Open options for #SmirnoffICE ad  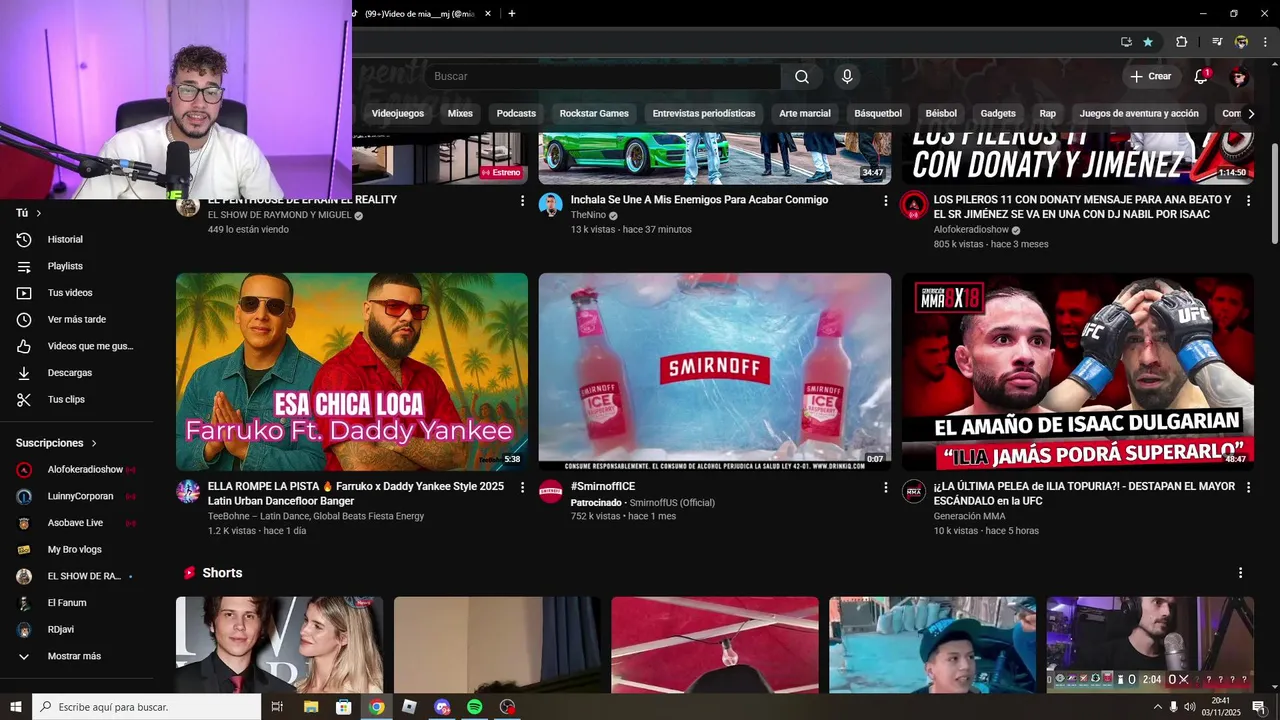[x=885, y=488]
